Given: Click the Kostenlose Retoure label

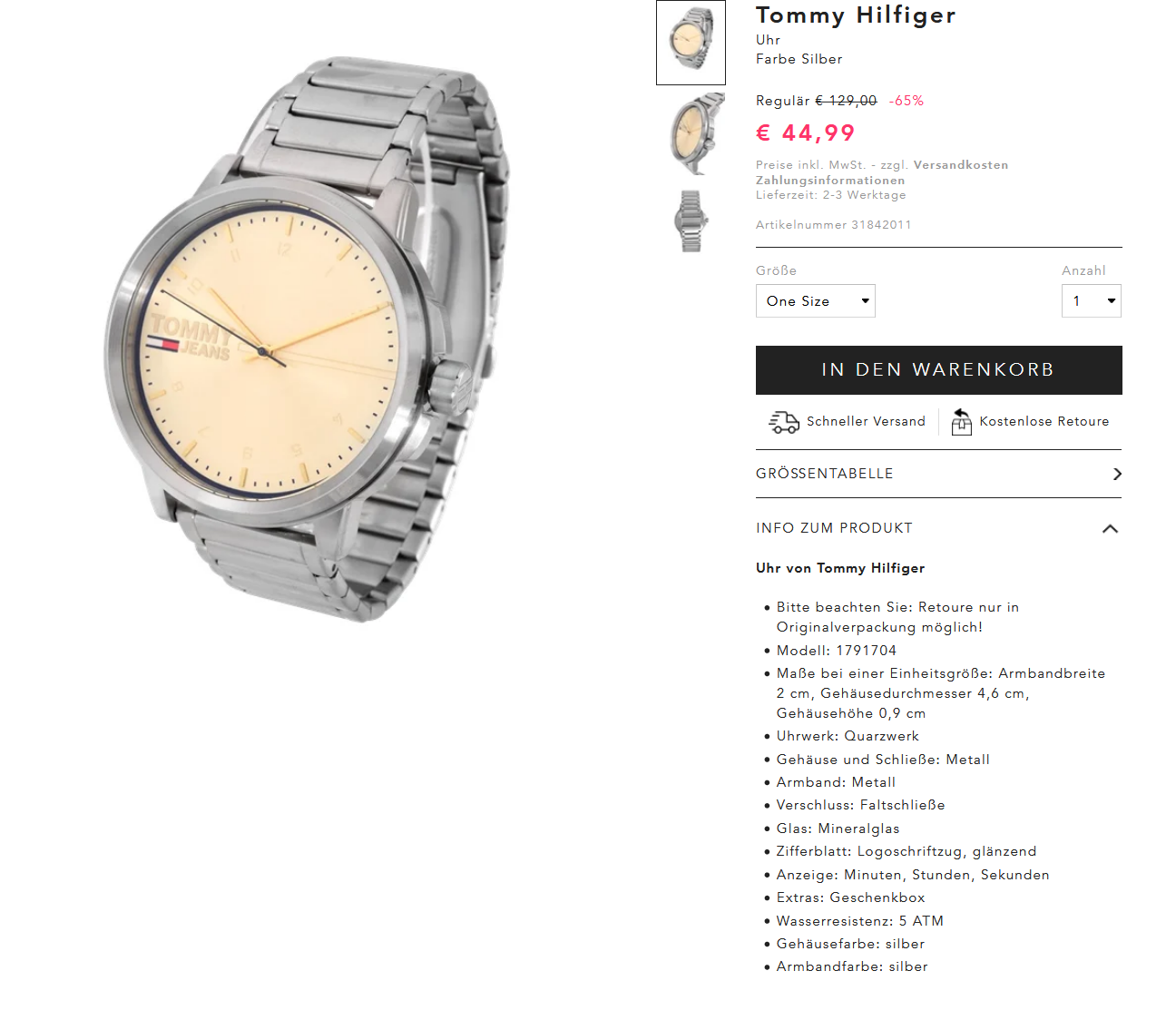Looking at the screenshot, I should tap(1044, 421).
